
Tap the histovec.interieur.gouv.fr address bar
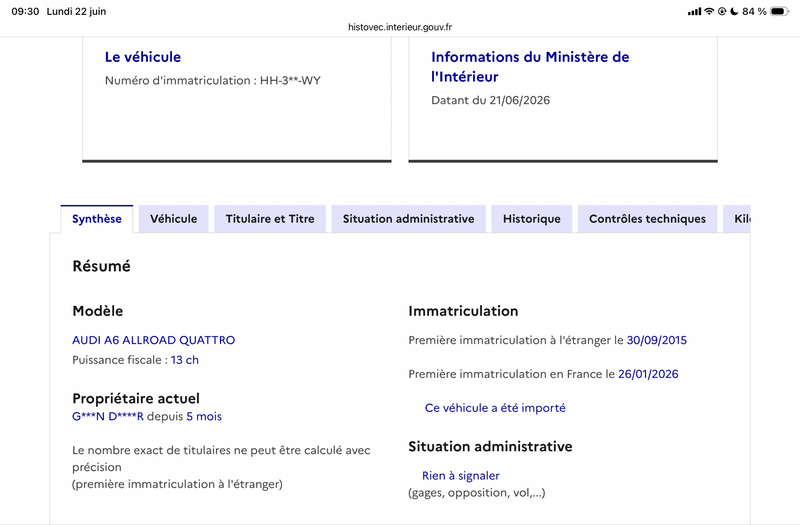400,27
